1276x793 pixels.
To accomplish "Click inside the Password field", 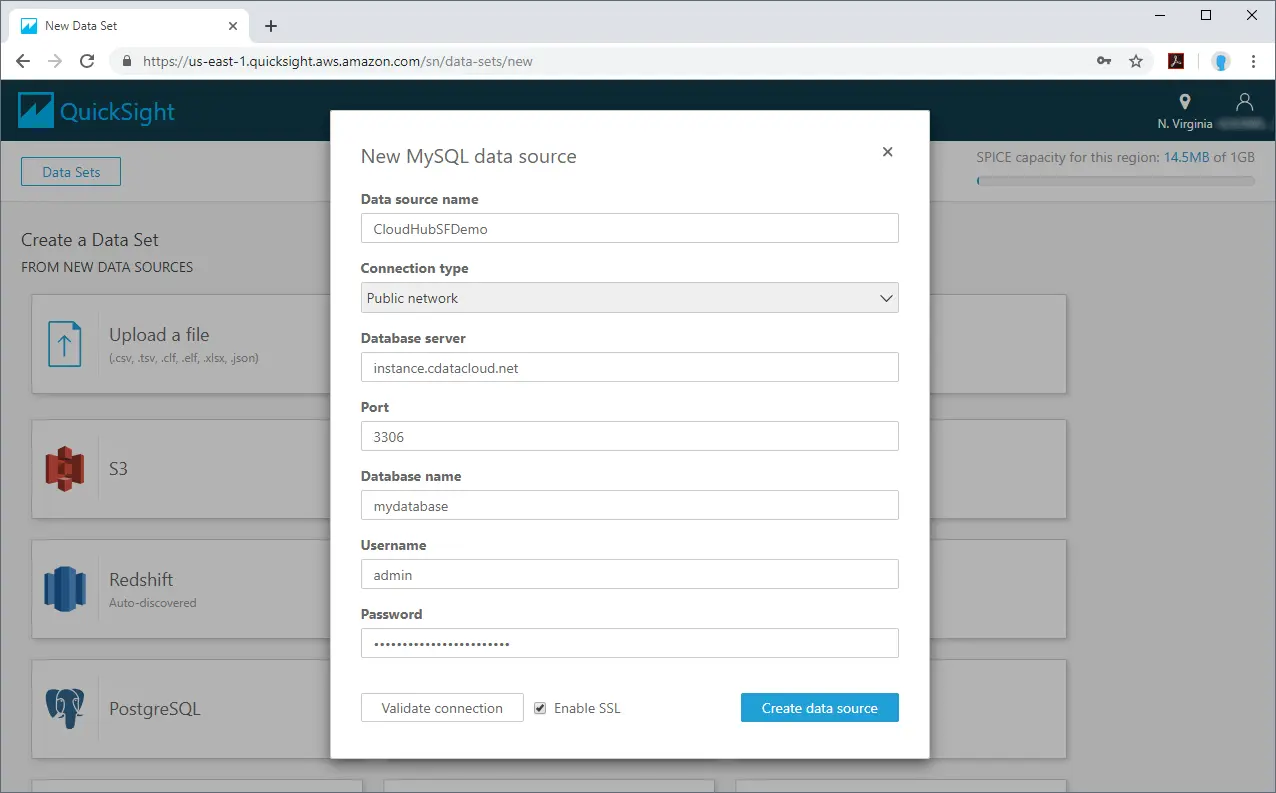I will pos(629,643).
